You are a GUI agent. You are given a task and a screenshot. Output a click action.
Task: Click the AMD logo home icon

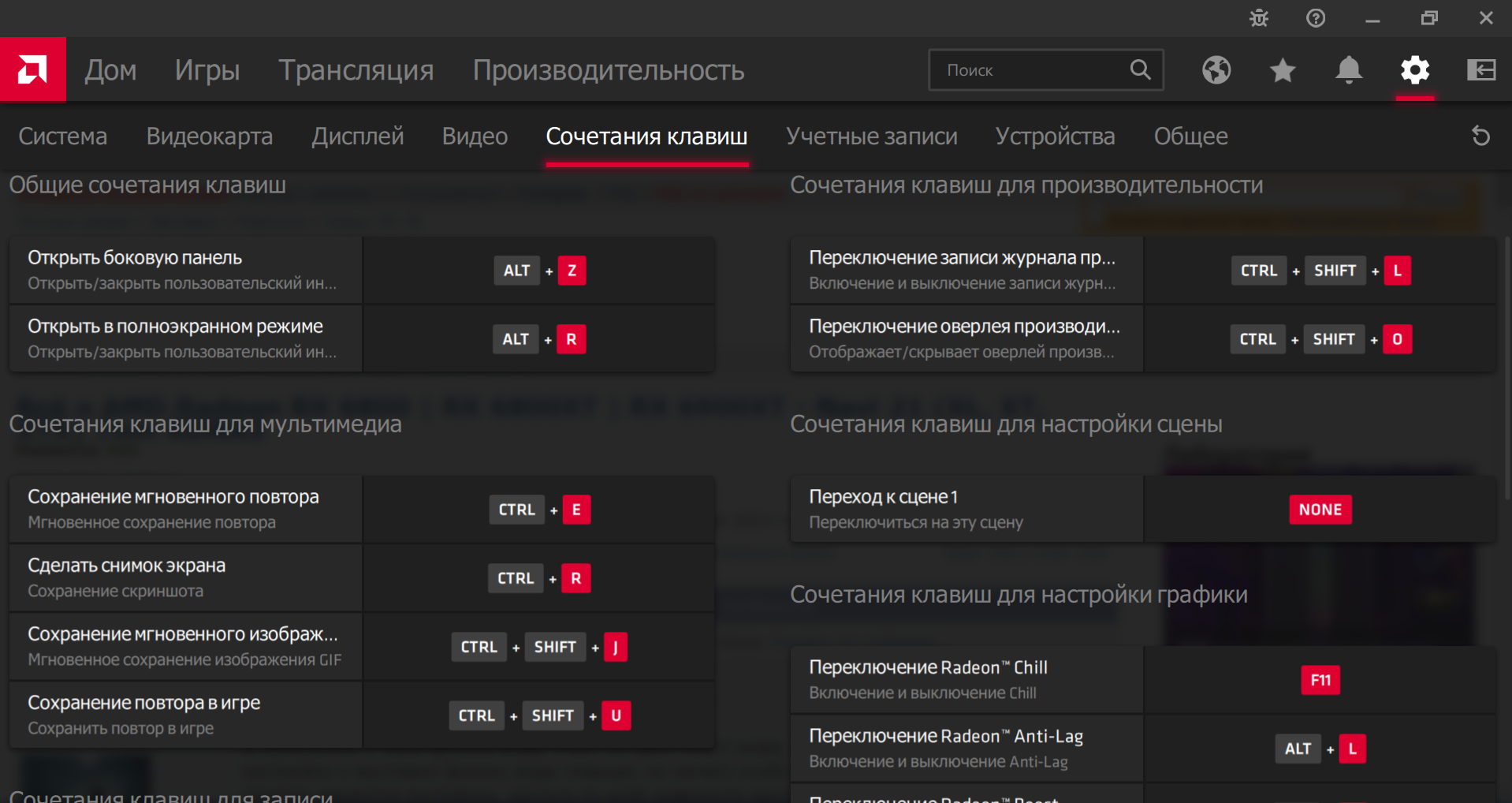(32, 70)
